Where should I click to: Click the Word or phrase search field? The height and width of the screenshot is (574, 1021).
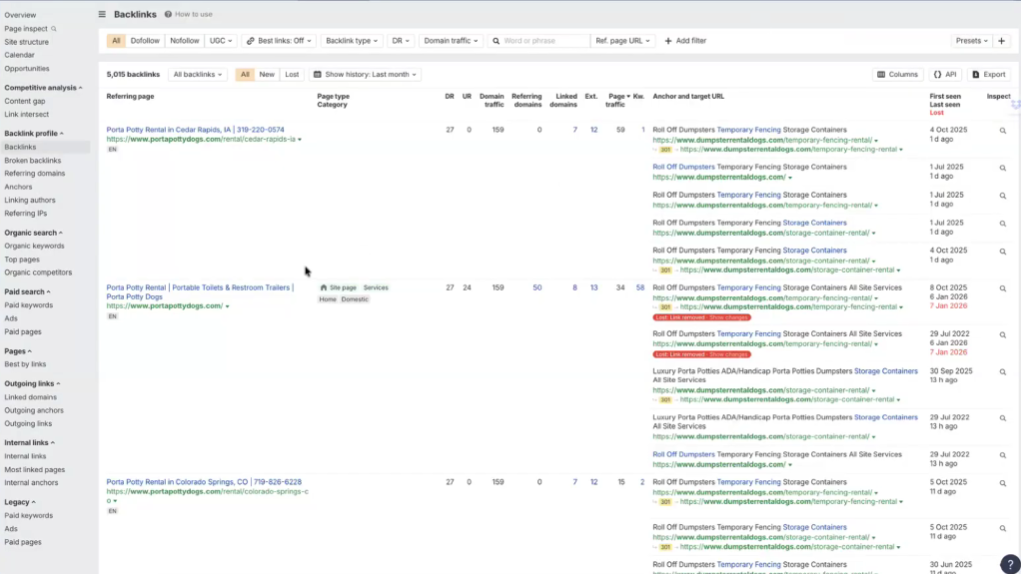pos(544,41)
